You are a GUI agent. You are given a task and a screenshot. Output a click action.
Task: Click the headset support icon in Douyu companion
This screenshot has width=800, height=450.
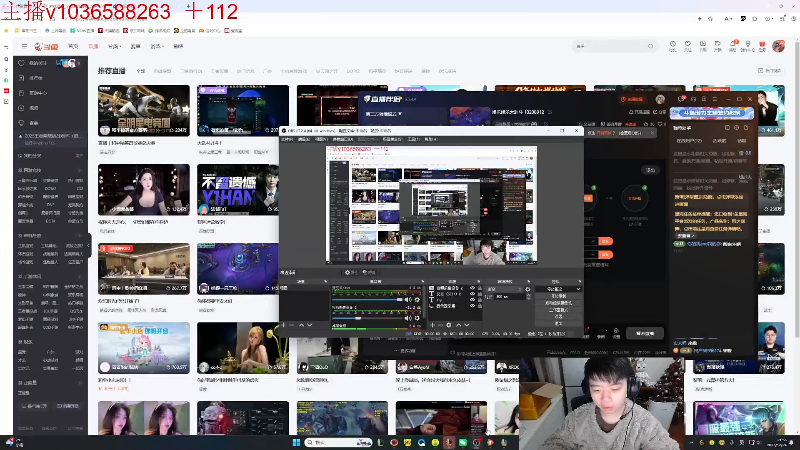coord(693,99)
